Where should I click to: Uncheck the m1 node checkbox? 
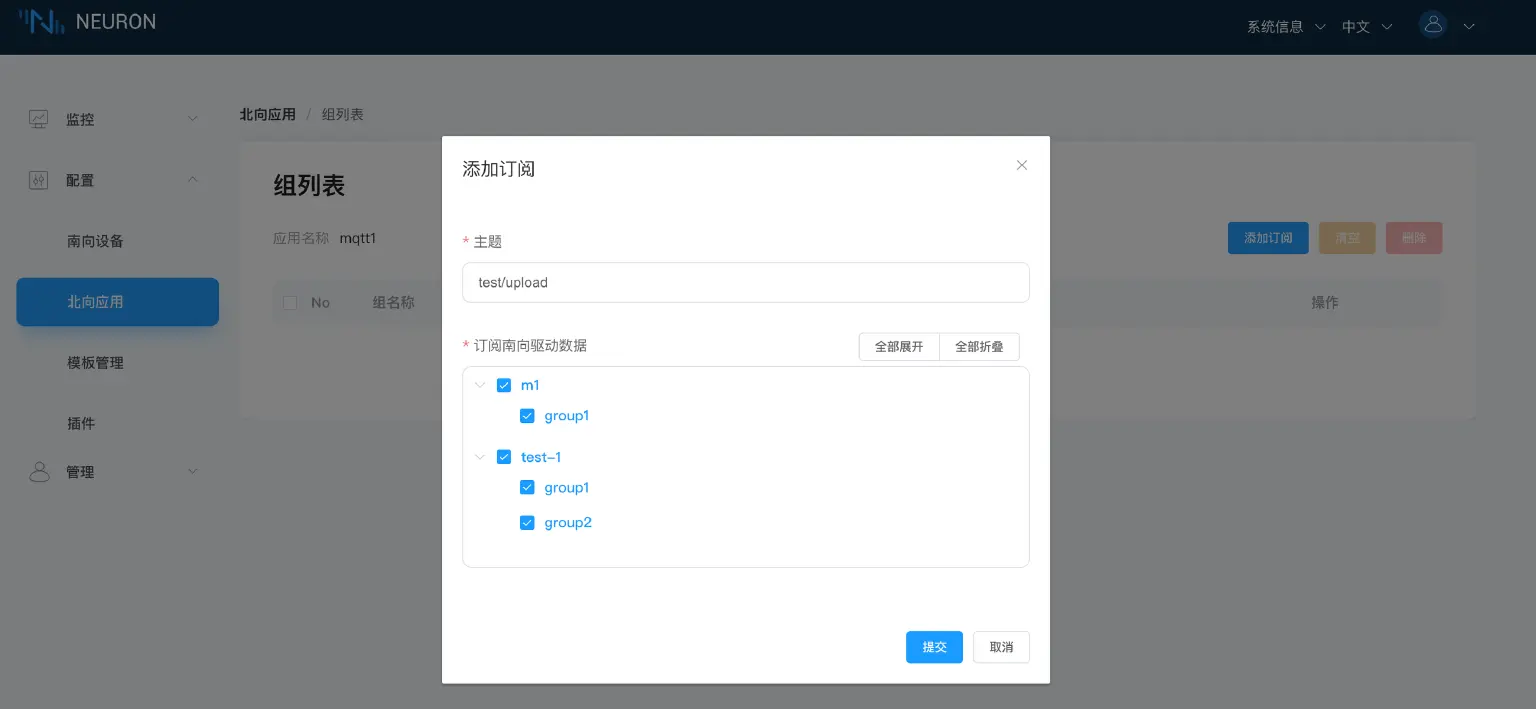(504, 385)
